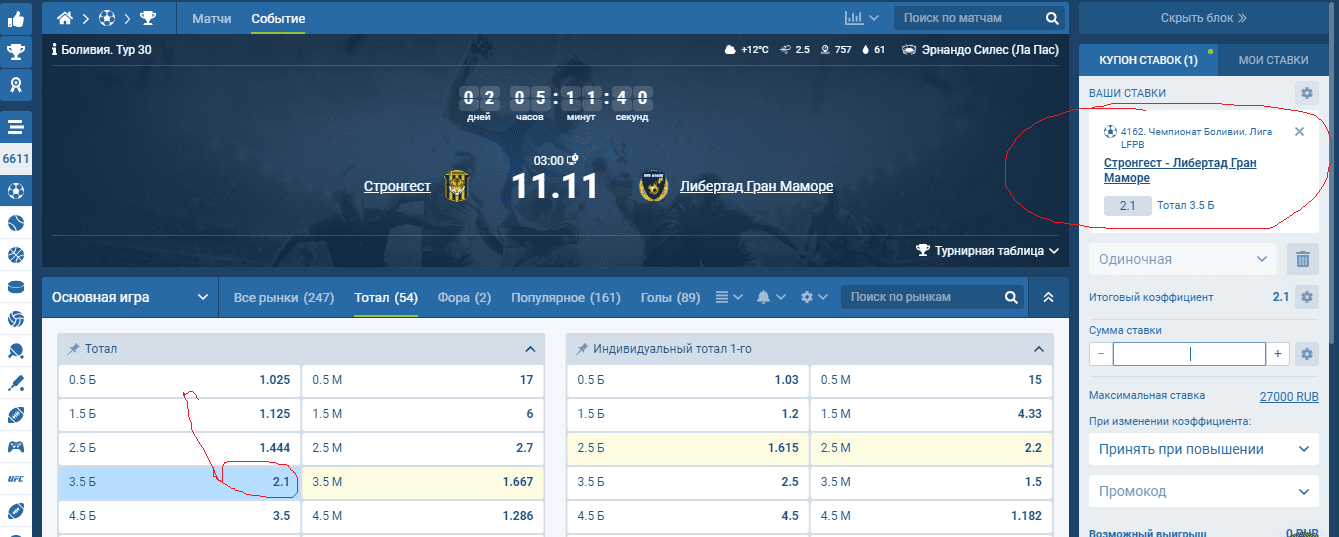Switch to the Фора (2) tab

click(x=464, y=297)
